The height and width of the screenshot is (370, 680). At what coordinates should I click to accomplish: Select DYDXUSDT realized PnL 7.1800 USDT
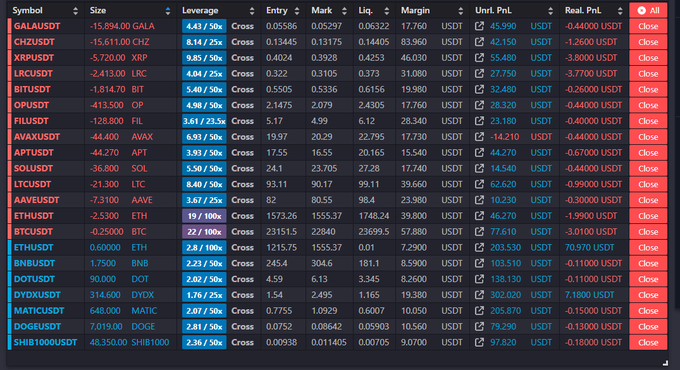coord(589,295)
